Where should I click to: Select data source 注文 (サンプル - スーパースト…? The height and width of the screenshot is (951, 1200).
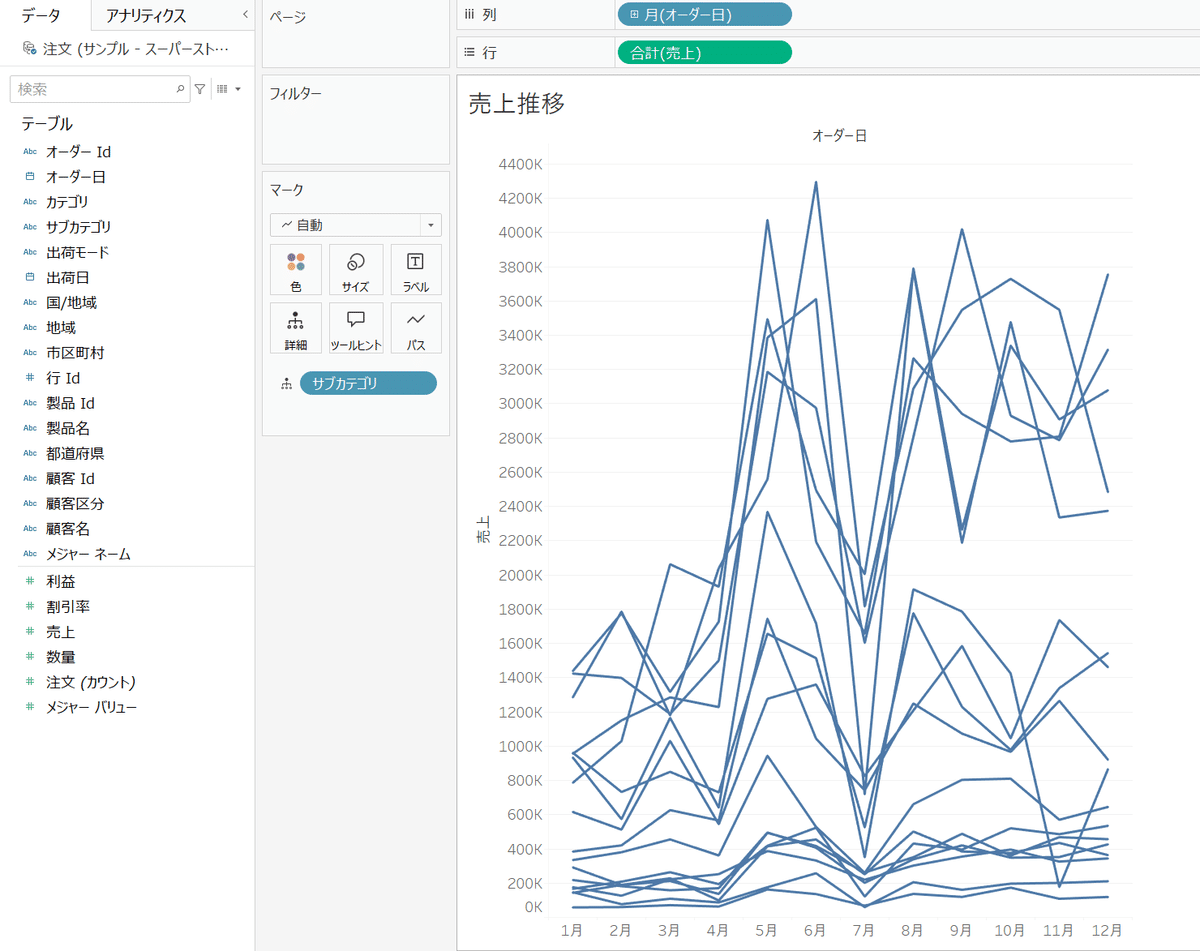click(x=136, y=48)
